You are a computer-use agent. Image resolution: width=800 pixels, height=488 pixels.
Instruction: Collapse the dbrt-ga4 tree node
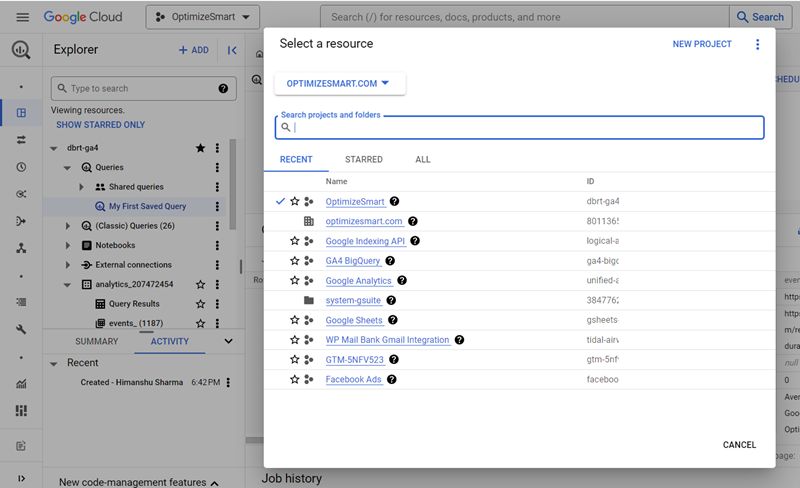click(x=54, y=149)
